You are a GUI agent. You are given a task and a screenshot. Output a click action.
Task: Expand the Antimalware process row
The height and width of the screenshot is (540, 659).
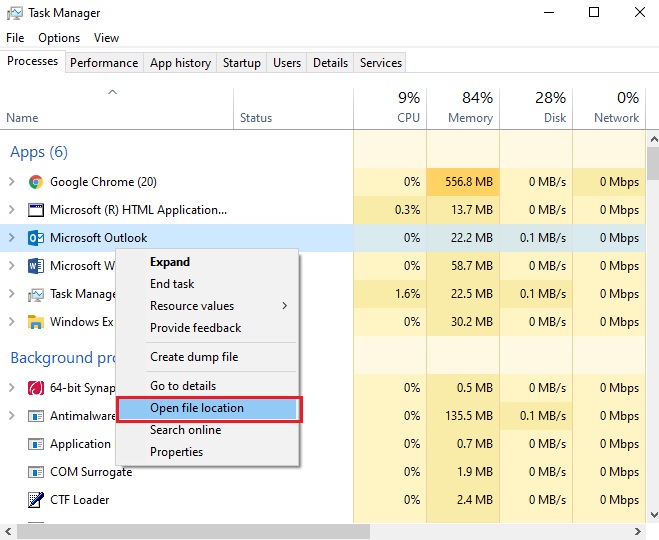click(12, 416)
